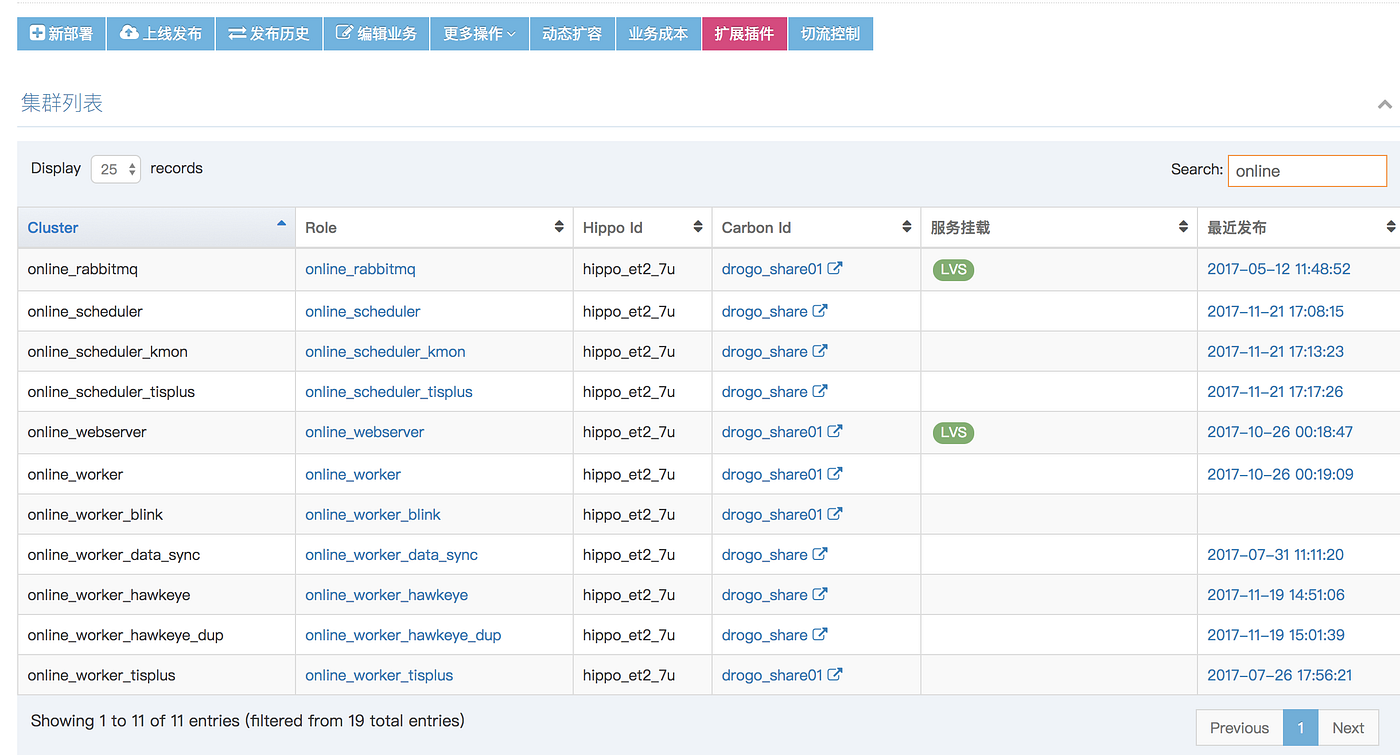Sort table by Hippo Id column
The width and height of the screenshot is (1400, 755).
642,227
